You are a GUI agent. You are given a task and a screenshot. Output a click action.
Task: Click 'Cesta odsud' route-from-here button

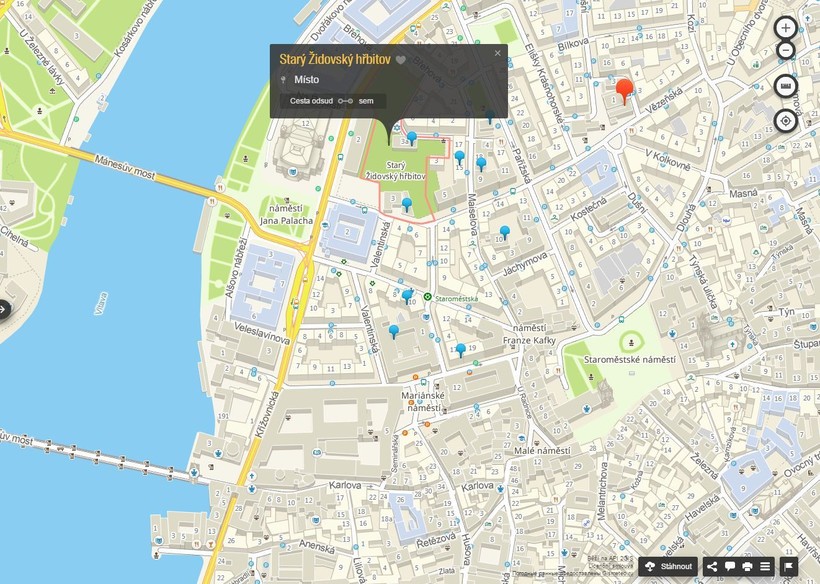tap(311, 101)
